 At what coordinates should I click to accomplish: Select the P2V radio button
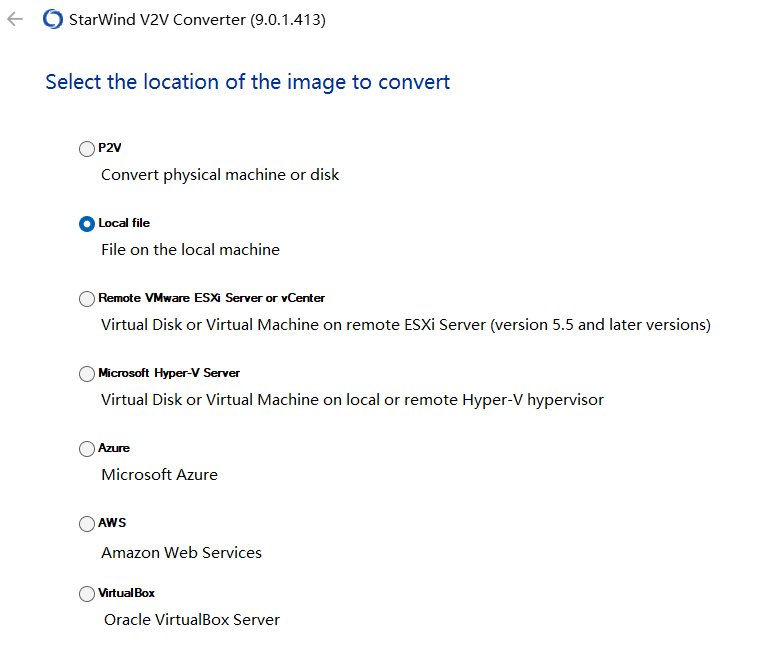point(87,149)
